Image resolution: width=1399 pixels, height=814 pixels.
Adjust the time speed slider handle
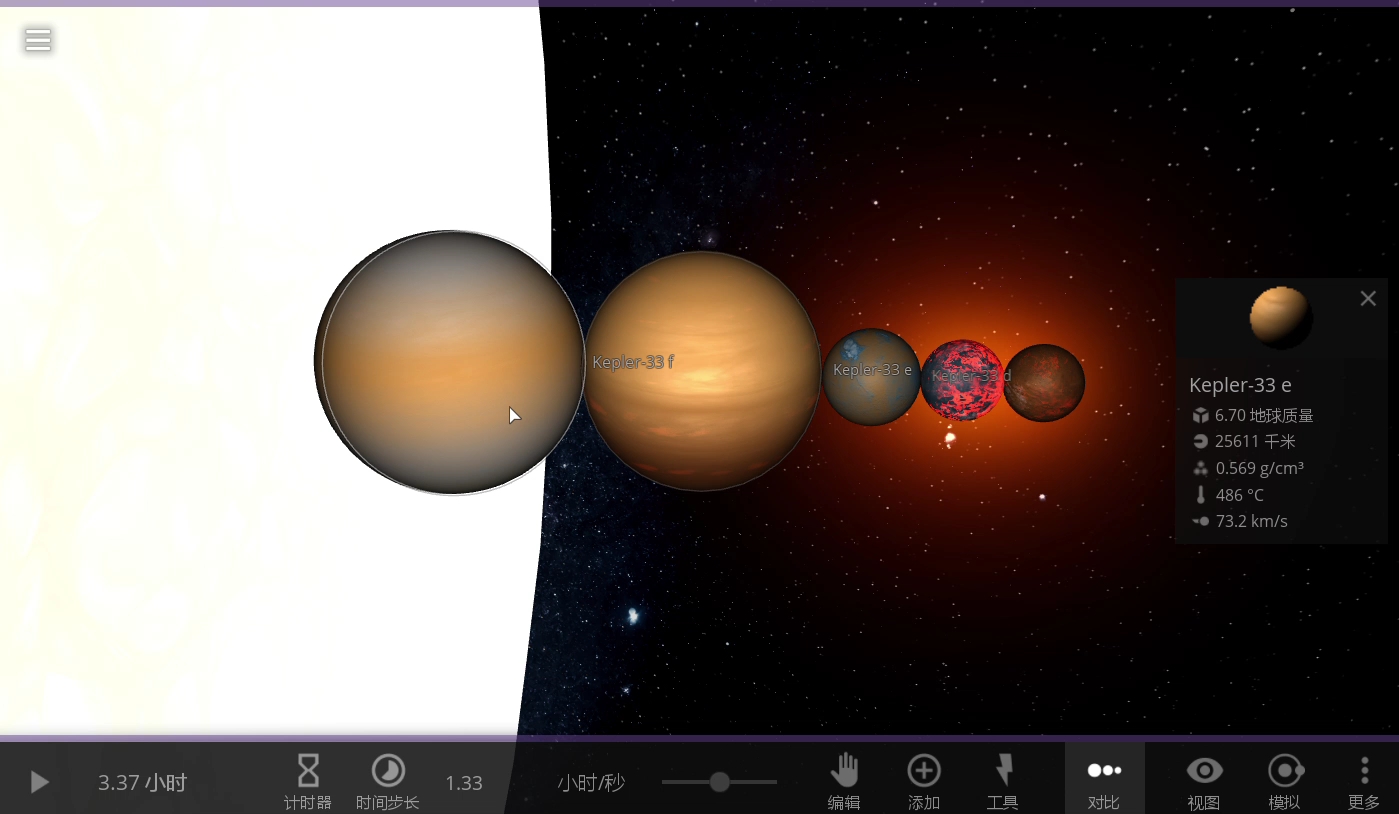click(719, 782)
